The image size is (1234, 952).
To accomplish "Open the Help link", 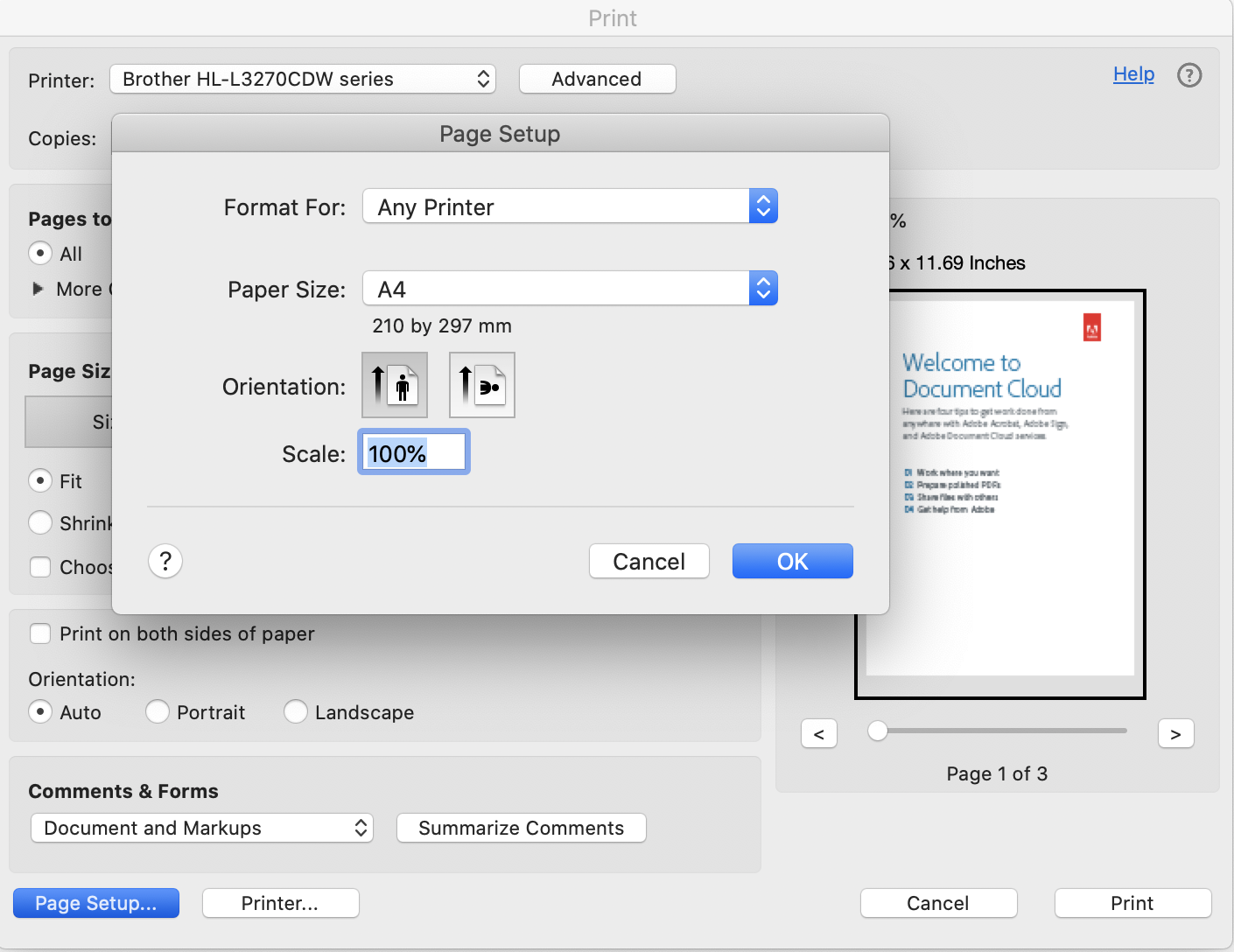I will [x=1133, y=74].
